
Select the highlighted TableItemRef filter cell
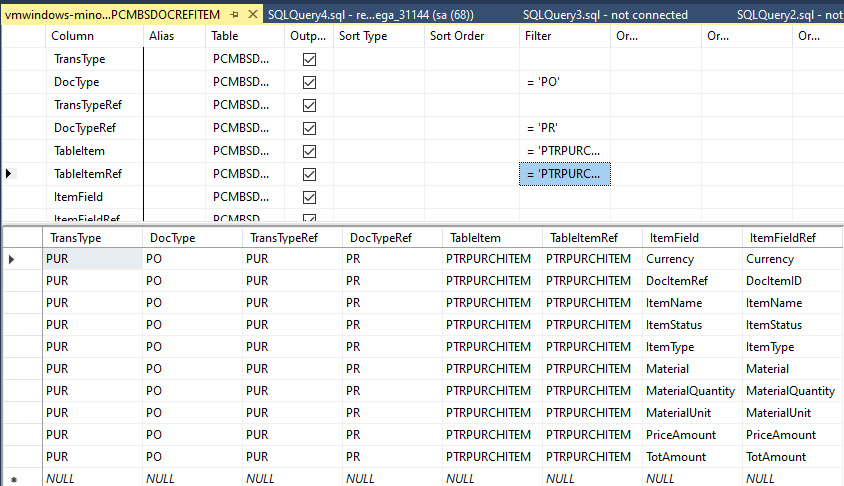click(564, 174)
